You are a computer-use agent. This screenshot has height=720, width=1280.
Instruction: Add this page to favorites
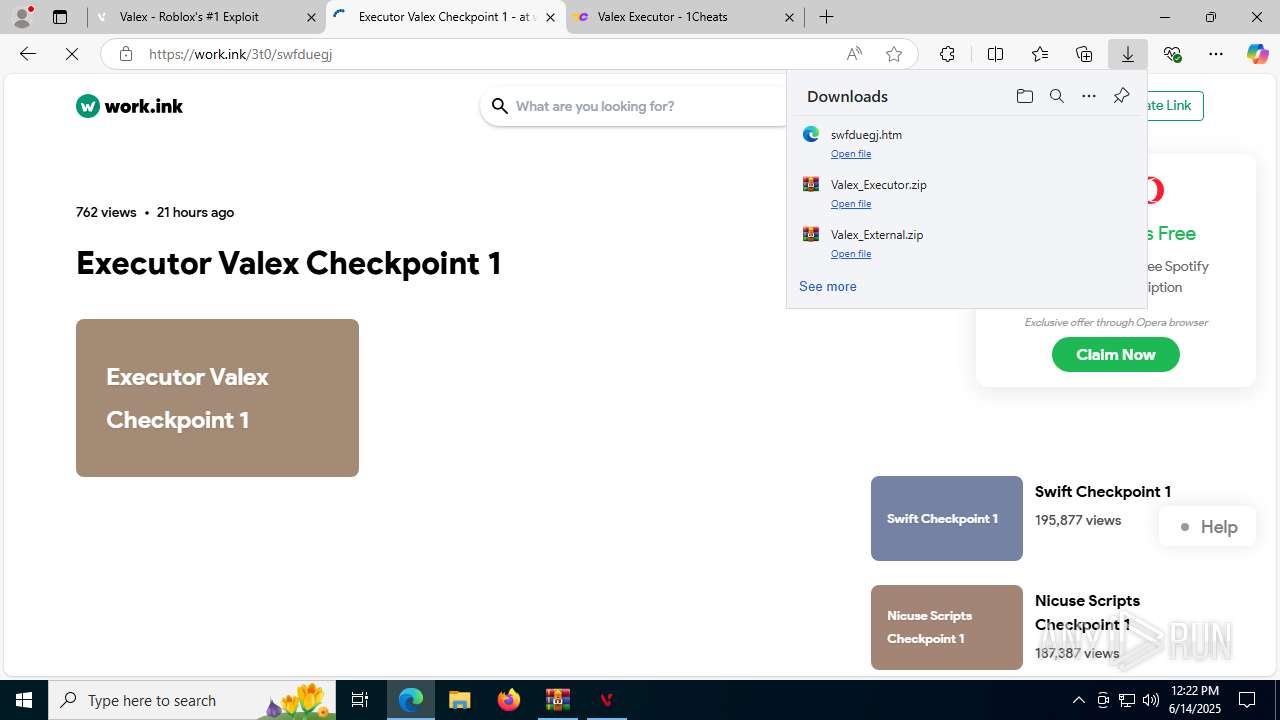pos(894,54)
